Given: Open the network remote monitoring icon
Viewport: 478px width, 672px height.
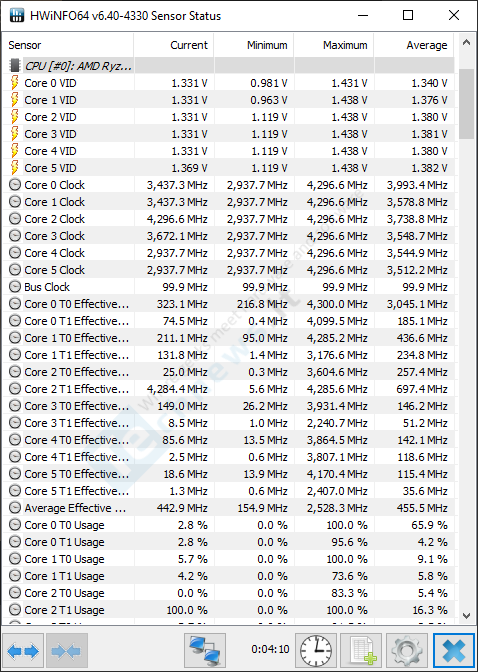Looking at the screenshot, I should (x=205, y=651).
